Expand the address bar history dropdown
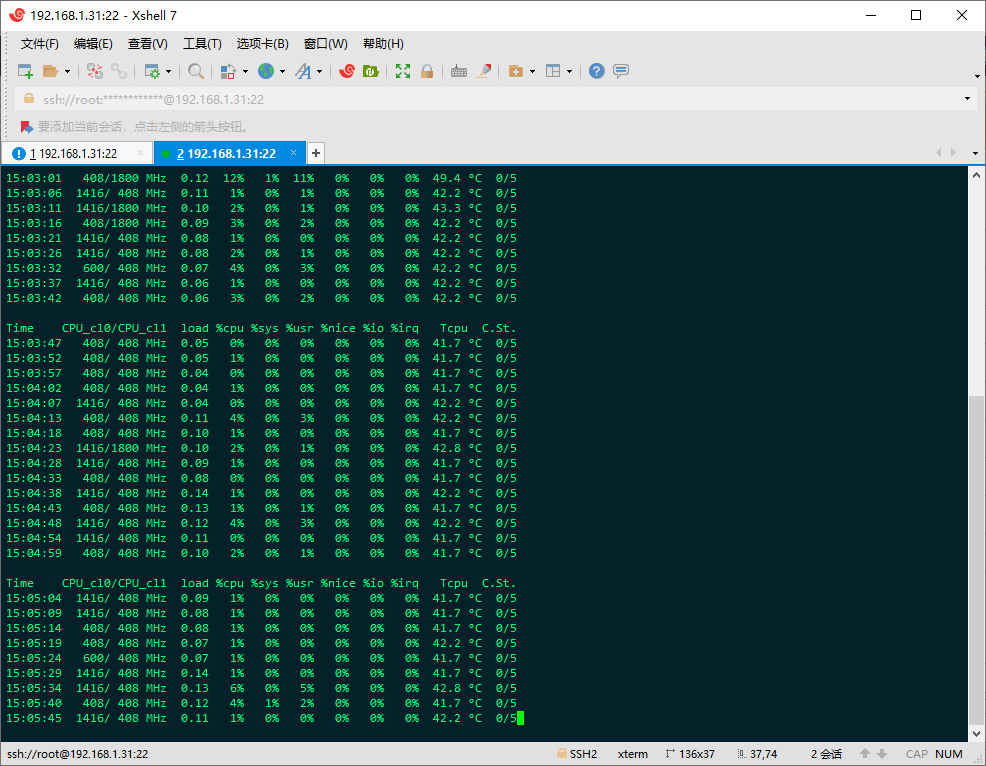The height and width of the screenshot is (766, 986). (967, 99)
